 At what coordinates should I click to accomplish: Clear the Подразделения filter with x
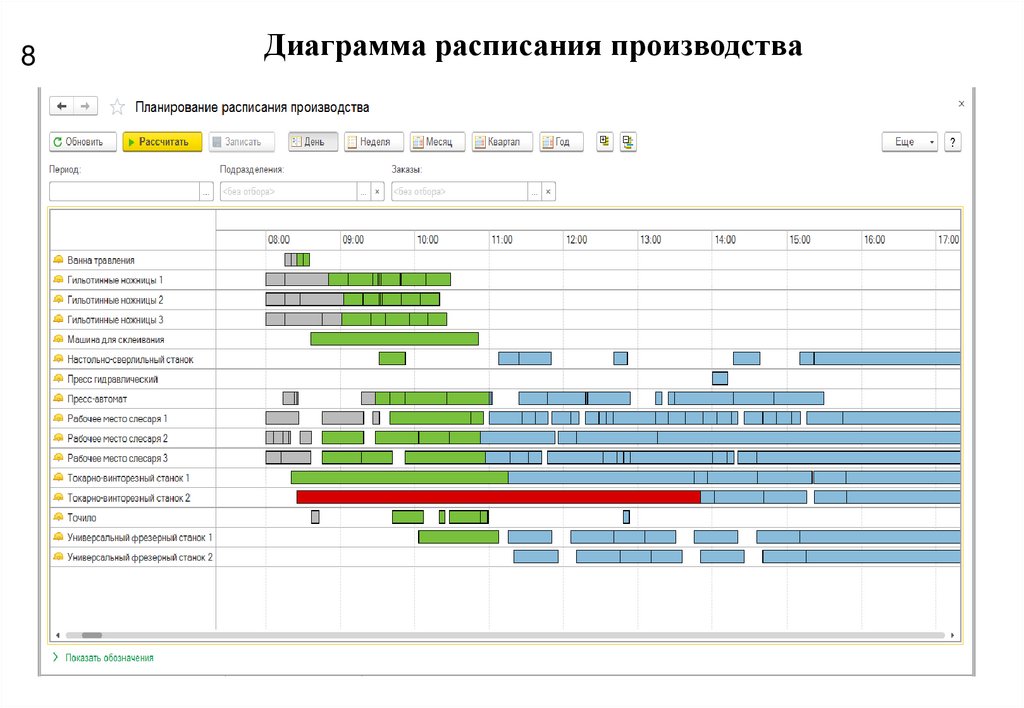tap(377, 191)
